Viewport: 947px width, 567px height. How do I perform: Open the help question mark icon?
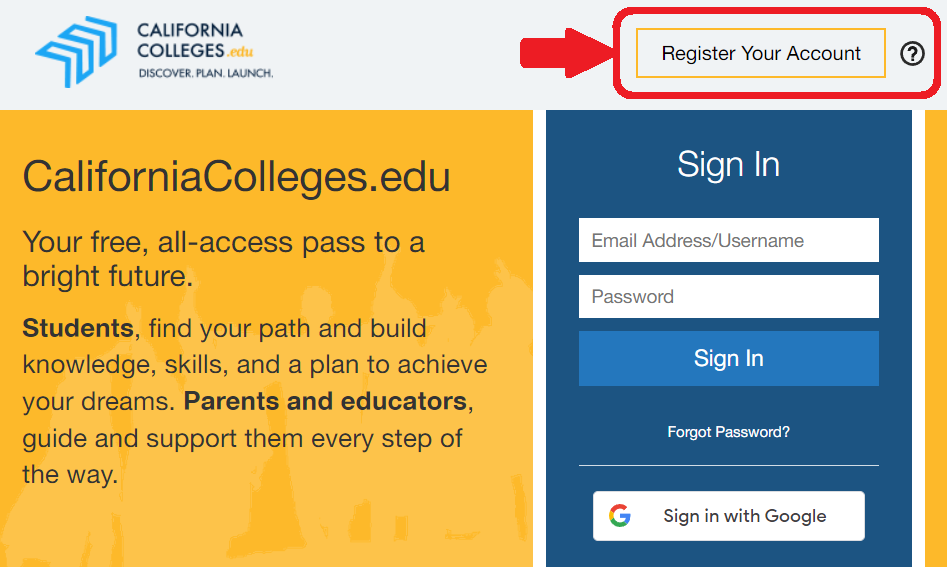point(912,54)
